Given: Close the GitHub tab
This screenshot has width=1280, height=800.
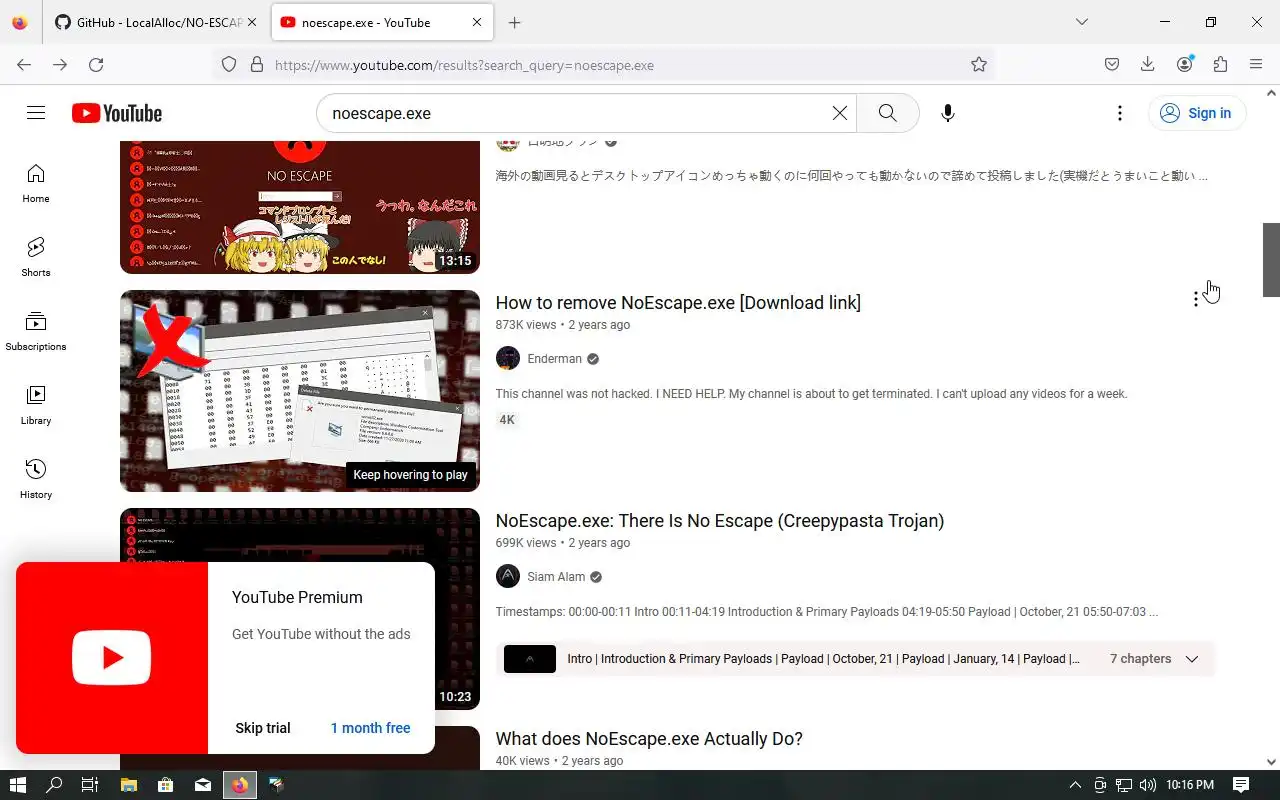Looking at the screenshot, I should click(251, 22).
